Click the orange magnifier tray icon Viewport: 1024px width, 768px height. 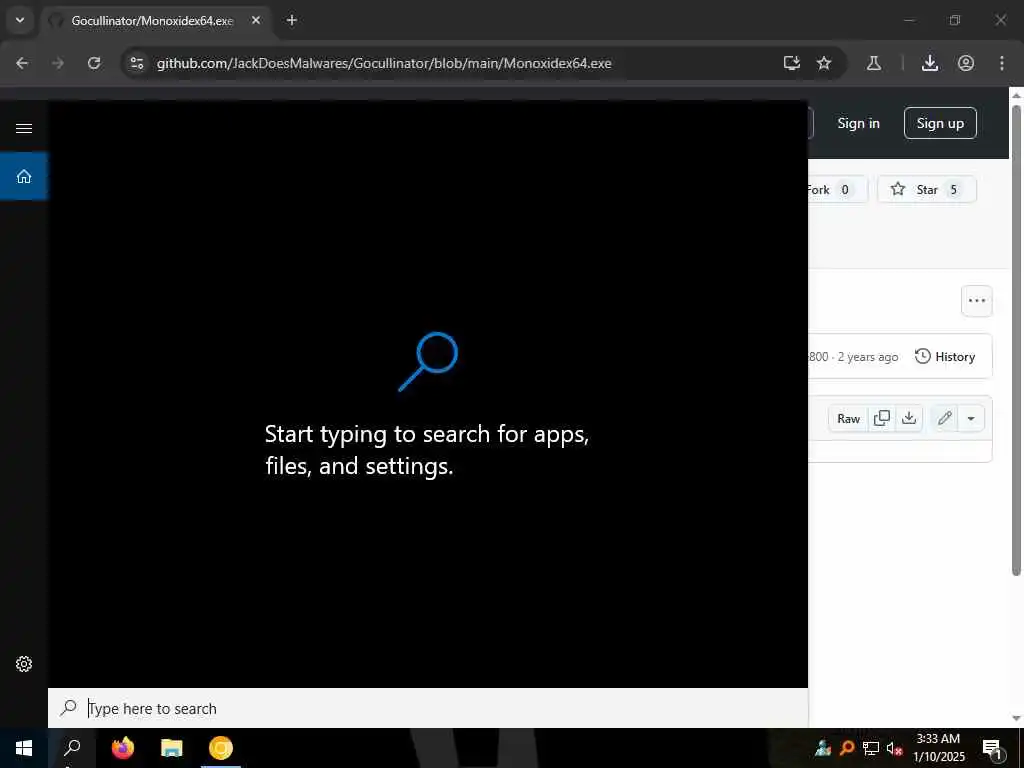pyautogui.click(x=847, y=748)
